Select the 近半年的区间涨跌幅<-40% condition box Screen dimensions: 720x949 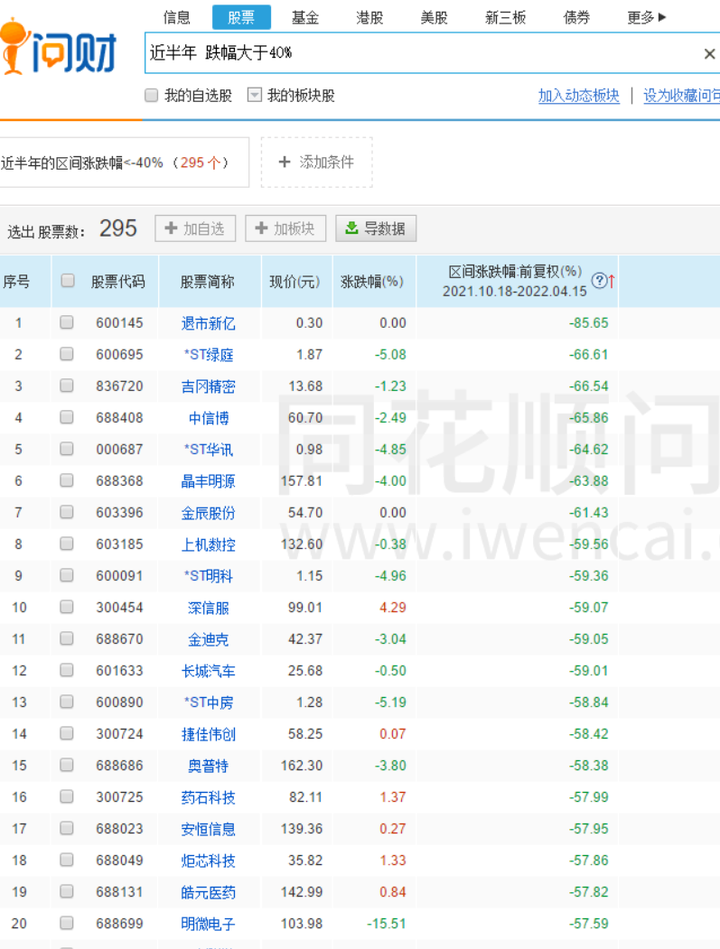point(124,162)
